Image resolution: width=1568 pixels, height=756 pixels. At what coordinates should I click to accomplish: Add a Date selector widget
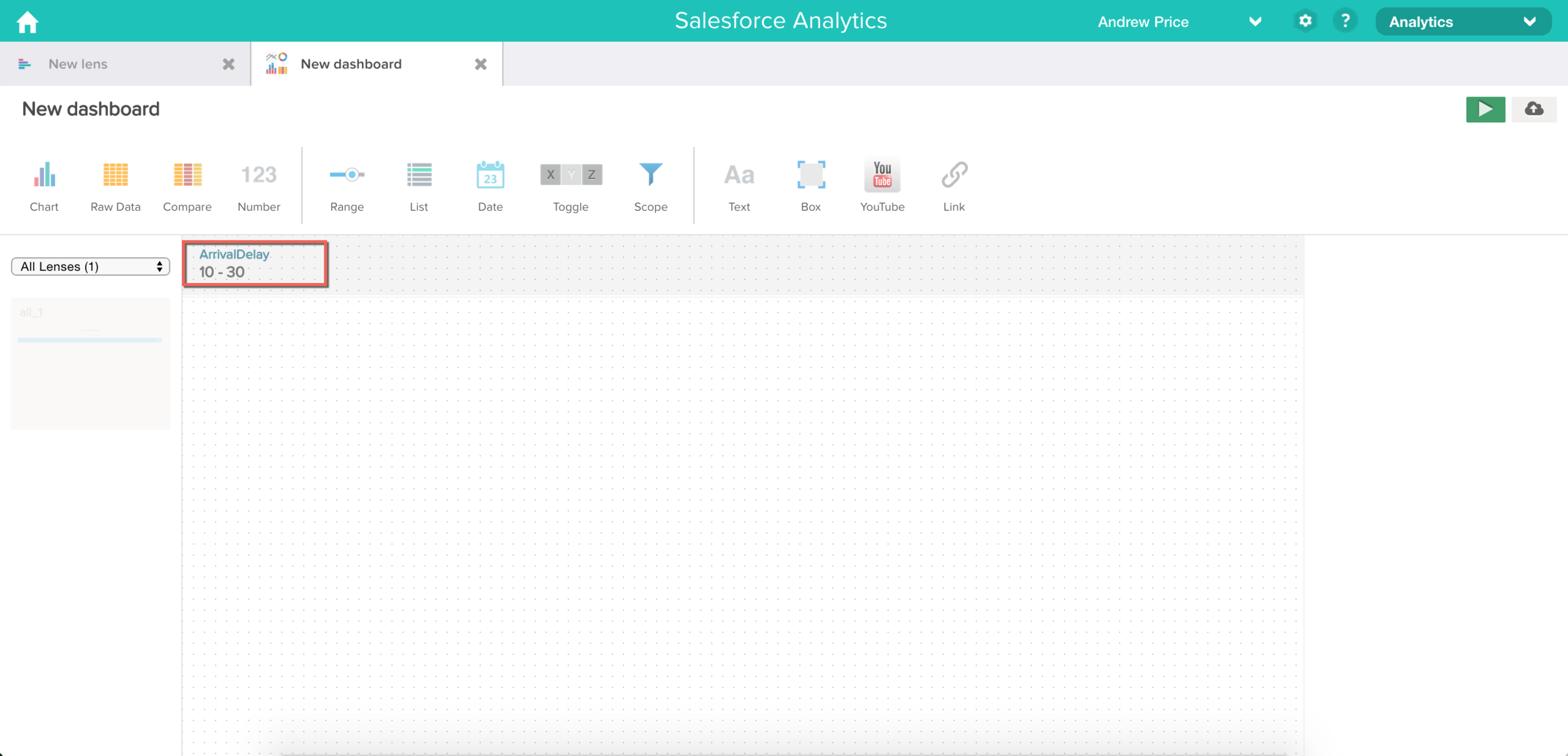click(490, 186)
